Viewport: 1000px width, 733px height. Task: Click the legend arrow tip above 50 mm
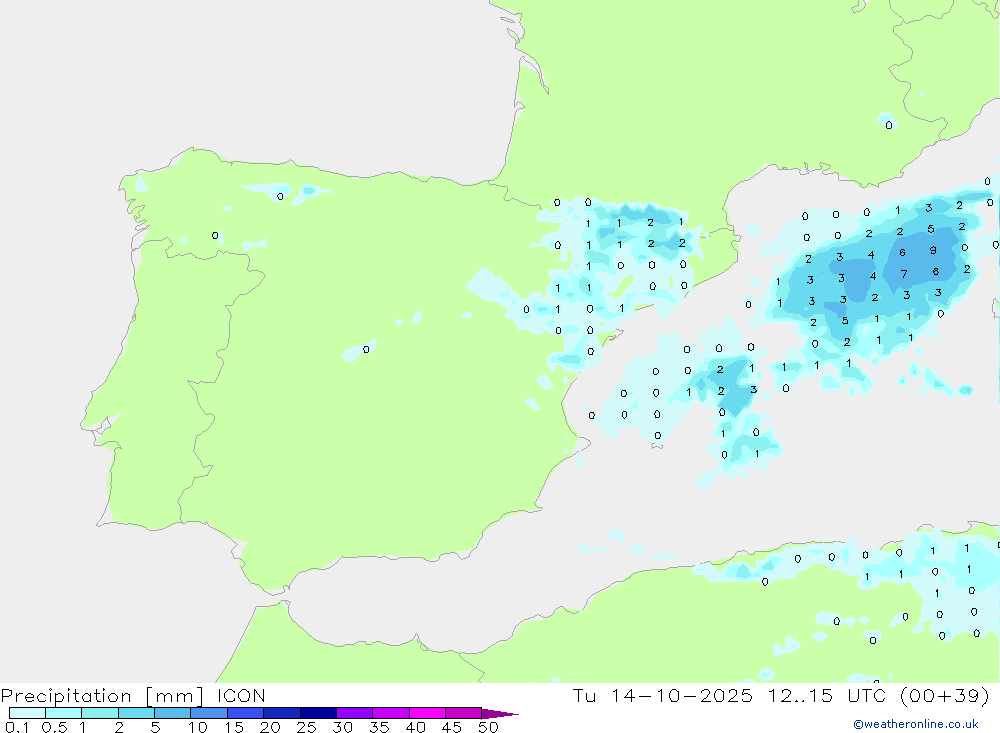[500, 714]
